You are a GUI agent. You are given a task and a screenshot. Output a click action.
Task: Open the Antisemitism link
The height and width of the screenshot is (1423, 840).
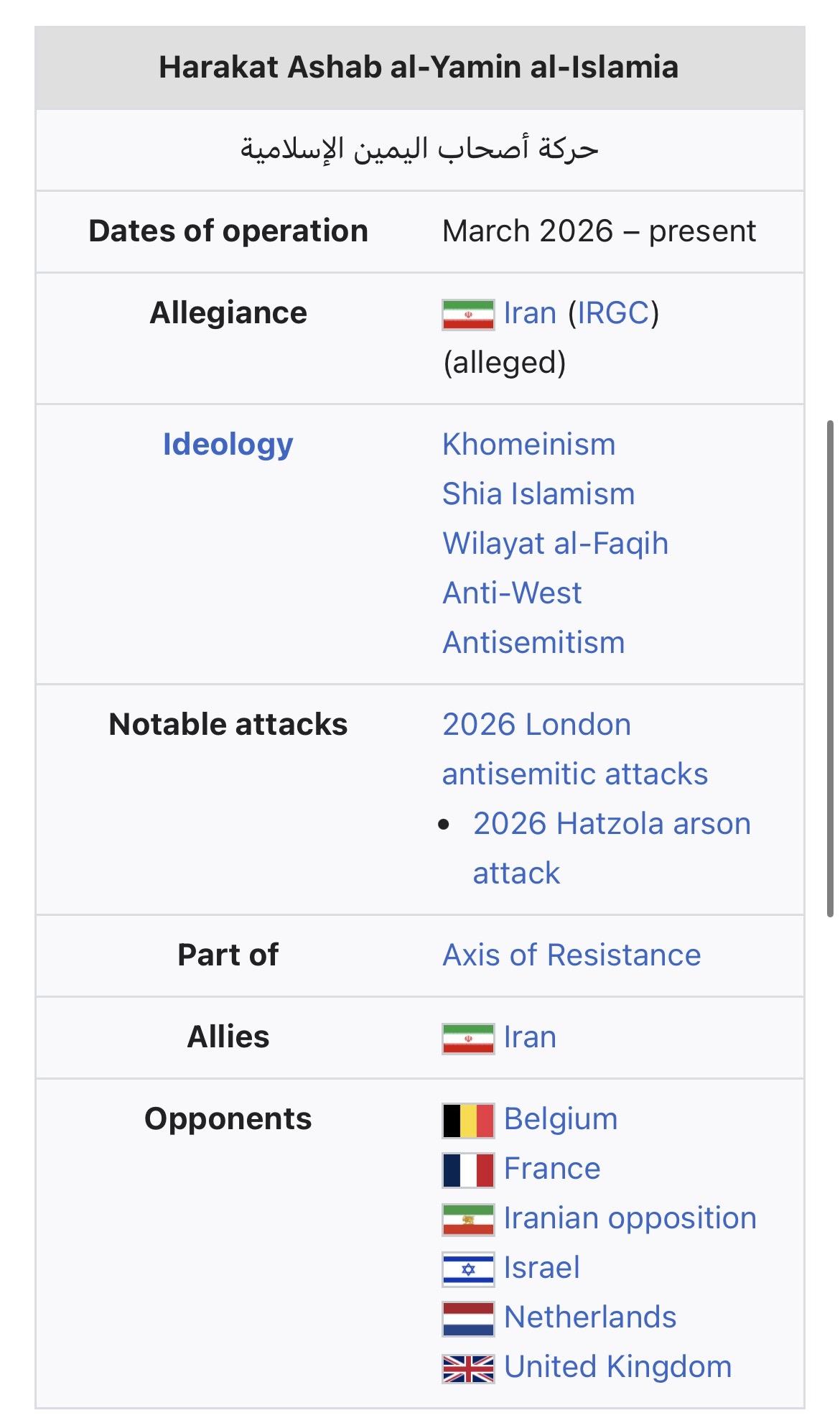click(533, 643)
